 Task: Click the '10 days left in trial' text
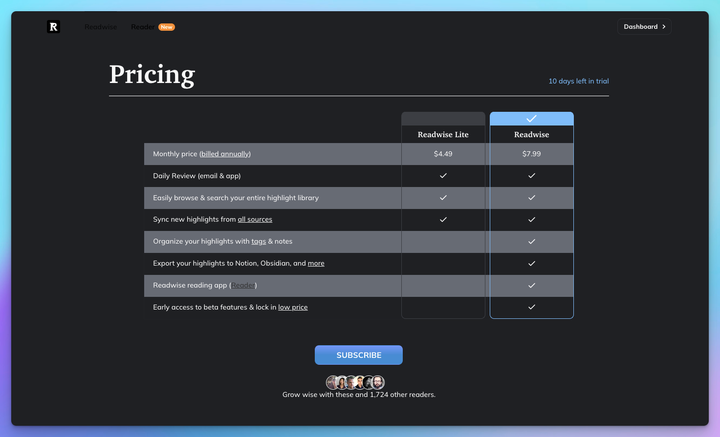point(578,81)
